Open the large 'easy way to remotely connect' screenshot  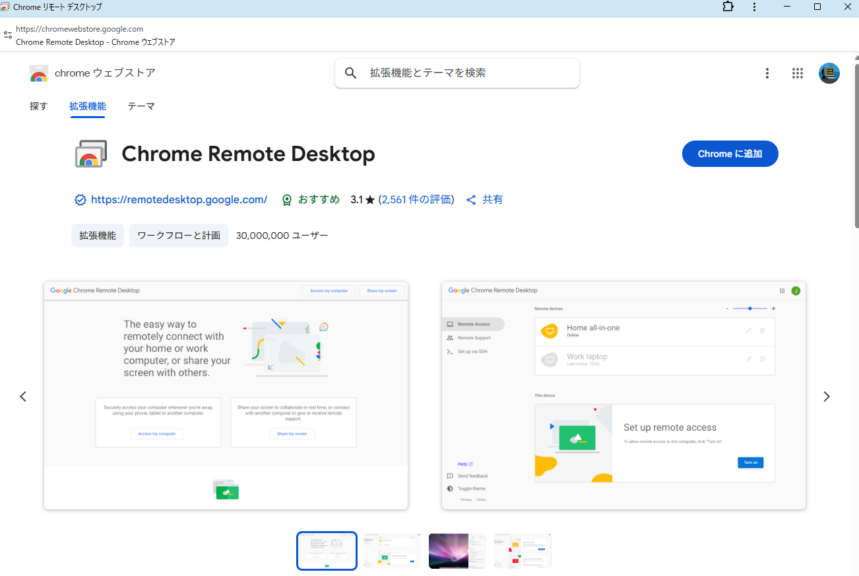pos(226,396)
